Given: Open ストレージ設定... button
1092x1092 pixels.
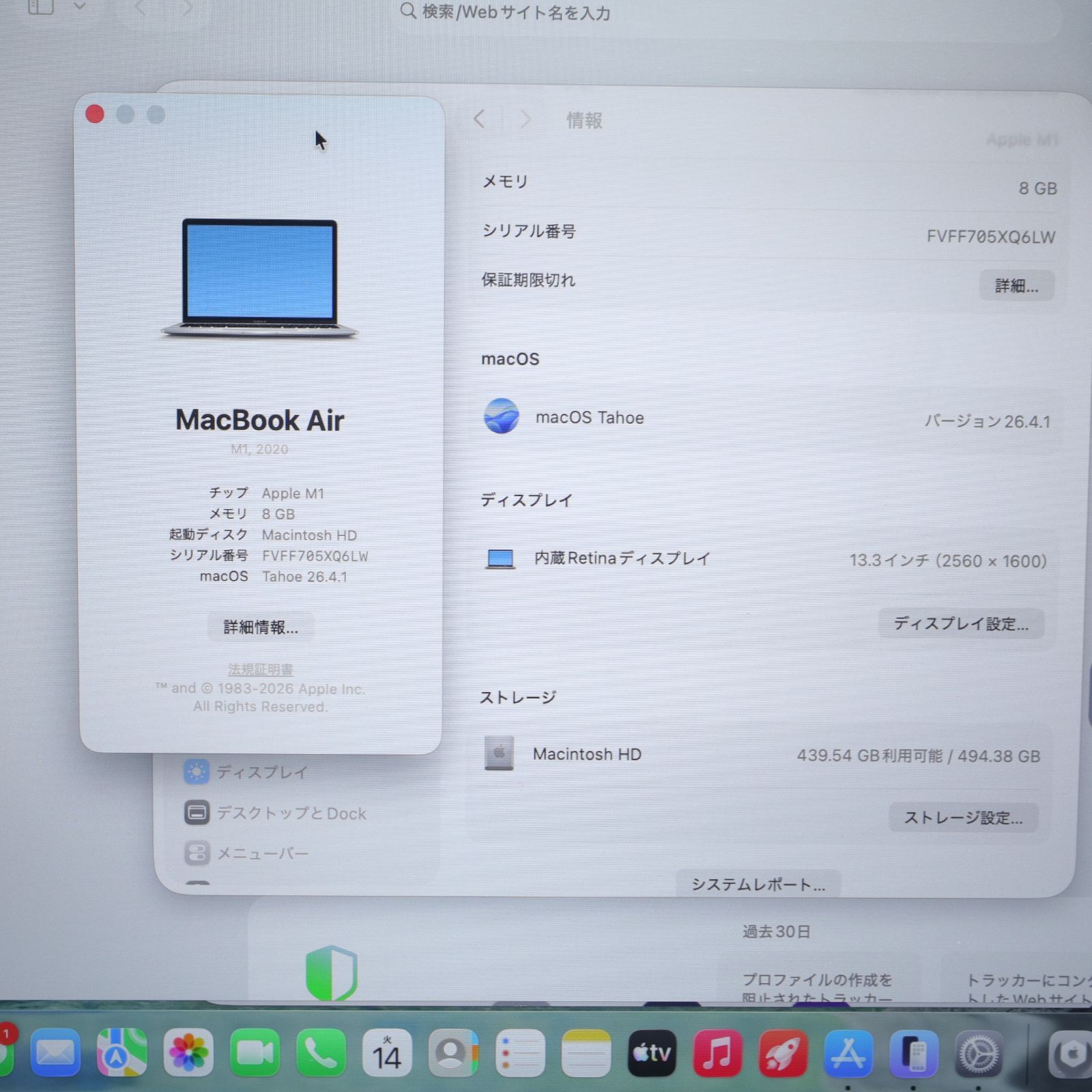Looking at the screenshot, I should pos(963,818).
